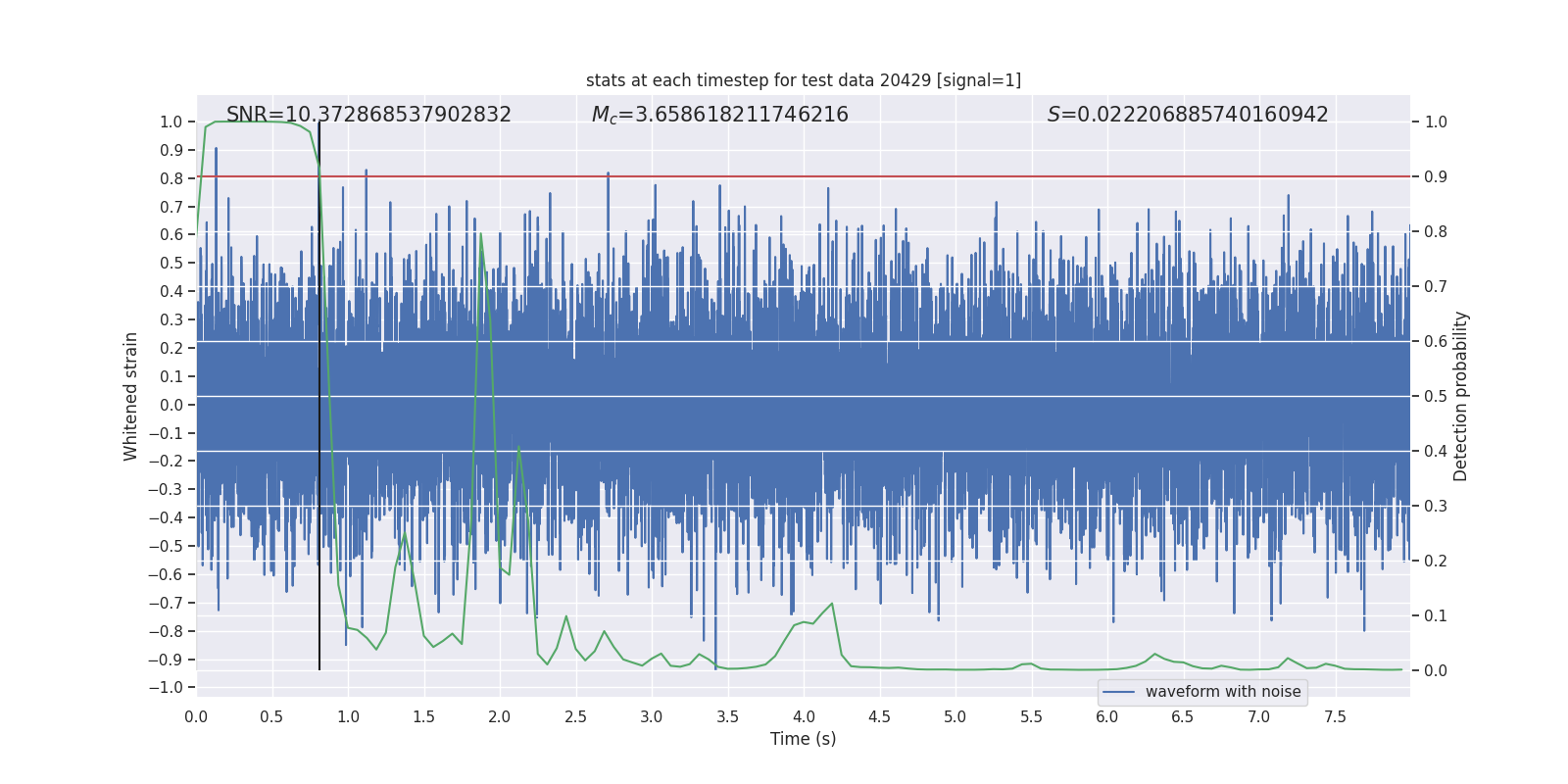The width and height of the screenshot is (1568, 784).
Task: Click right y-axis tick label 0.1
Action: click(1436, 616)
